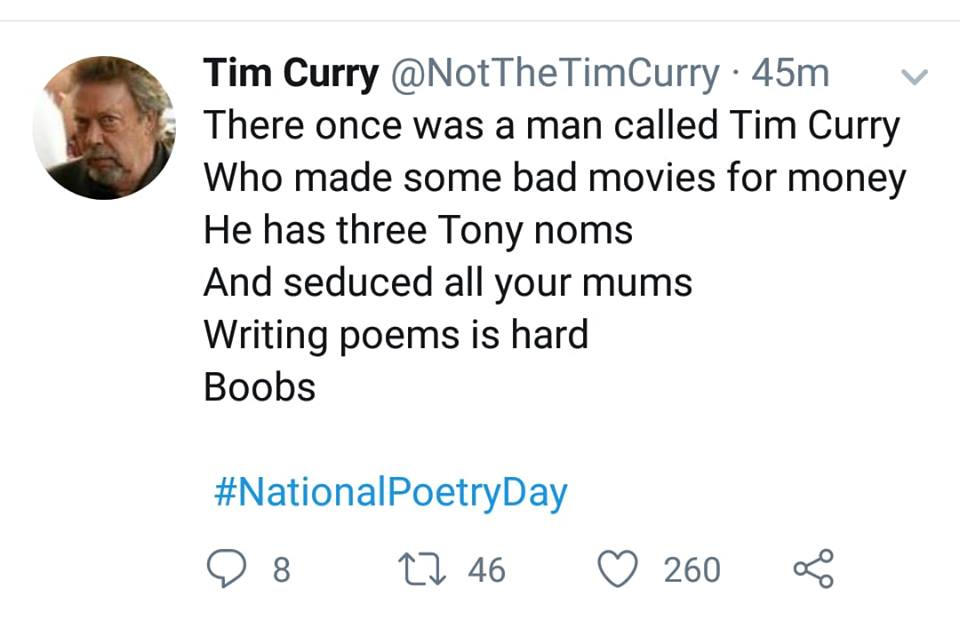Click the reply speech bubble icon
The width and height of the screenshot is (960, 620).
click(228, 569)
